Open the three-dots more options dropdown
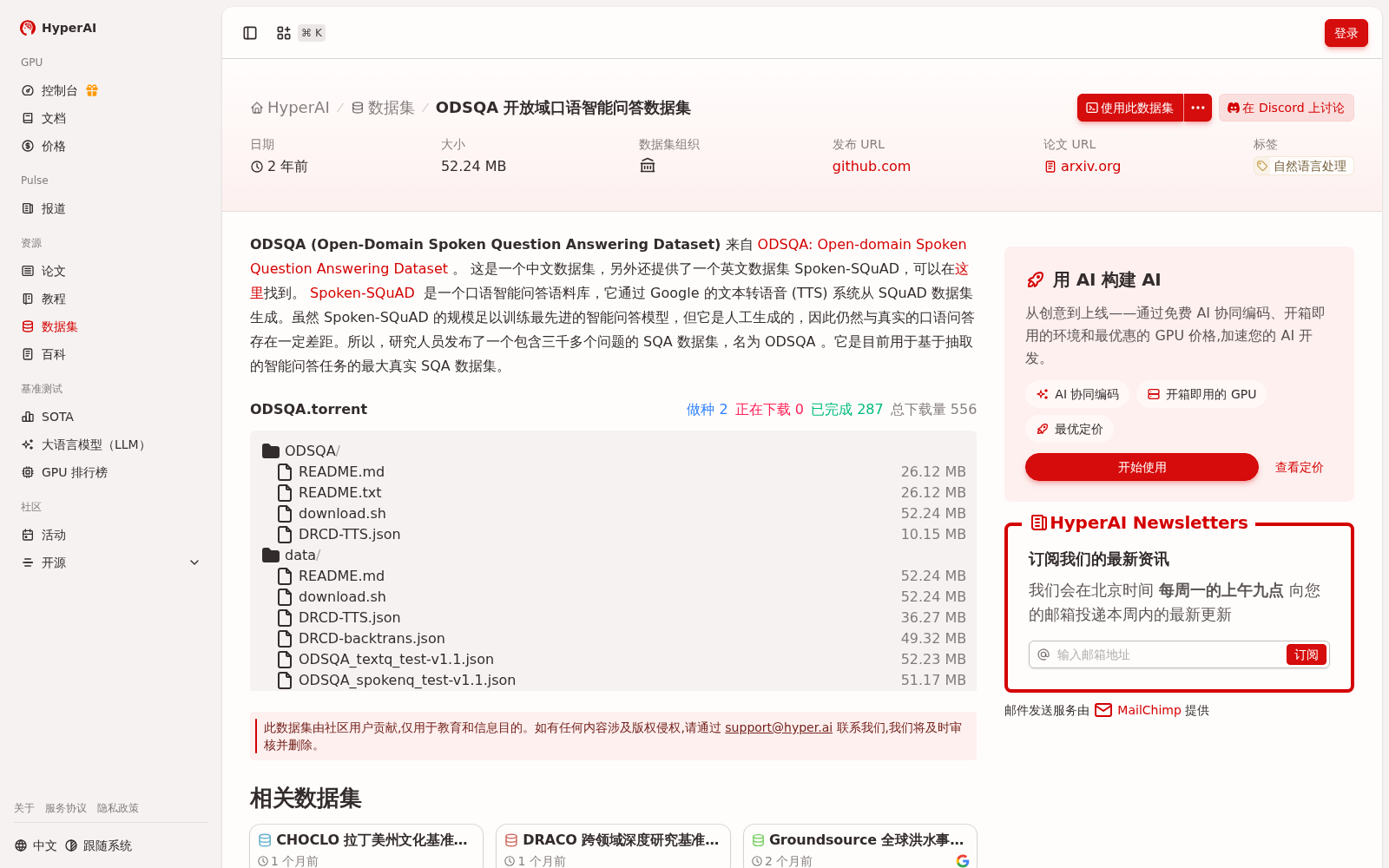The image size is (1389, 868). pos(1198,108)
